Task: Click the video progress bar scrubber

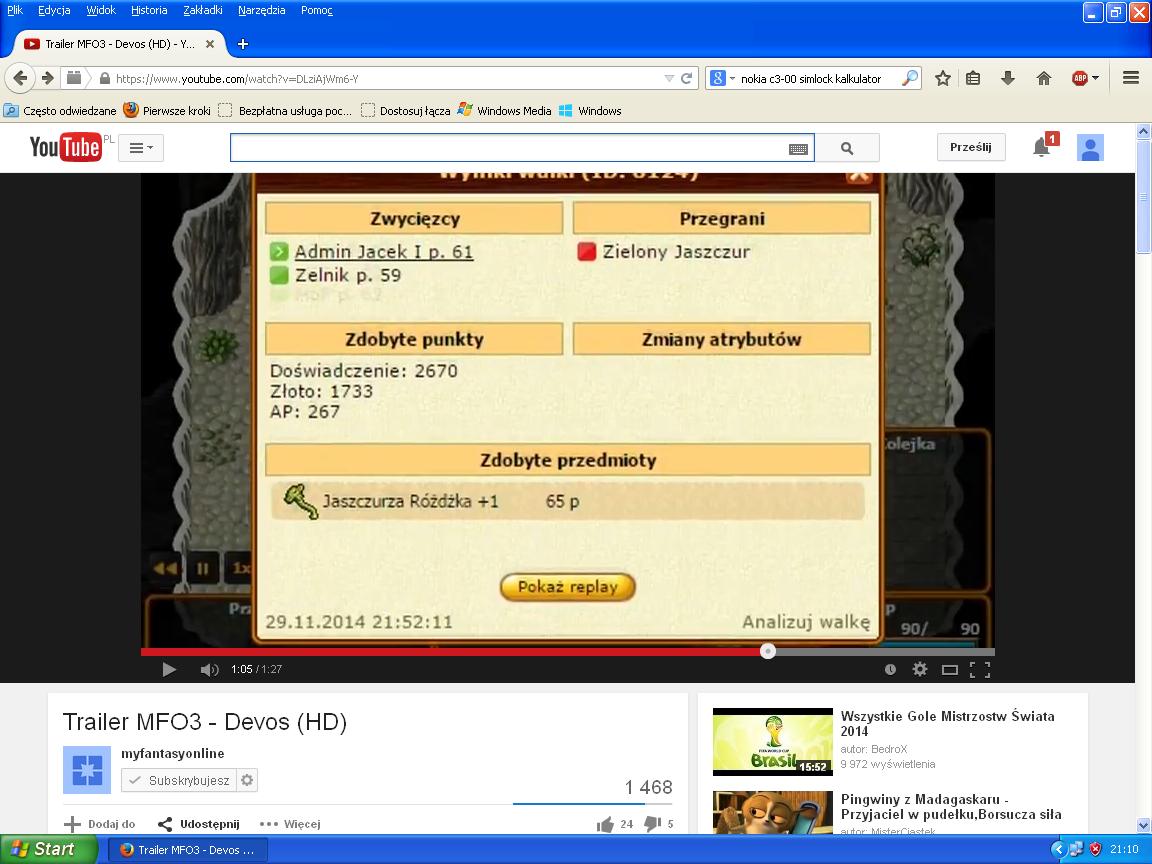Action: (767, 651)
